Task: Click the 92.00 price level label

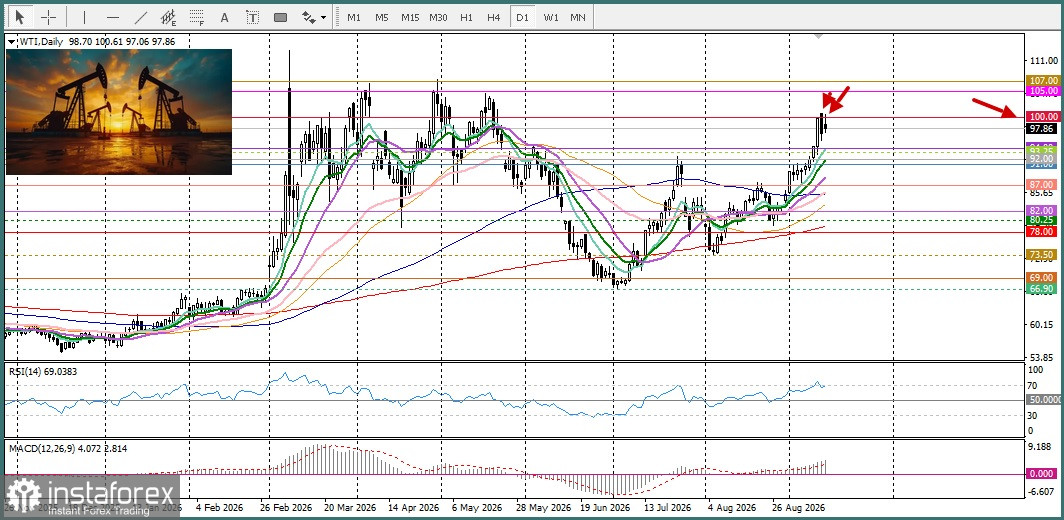Action: (x=1043, y=157)
